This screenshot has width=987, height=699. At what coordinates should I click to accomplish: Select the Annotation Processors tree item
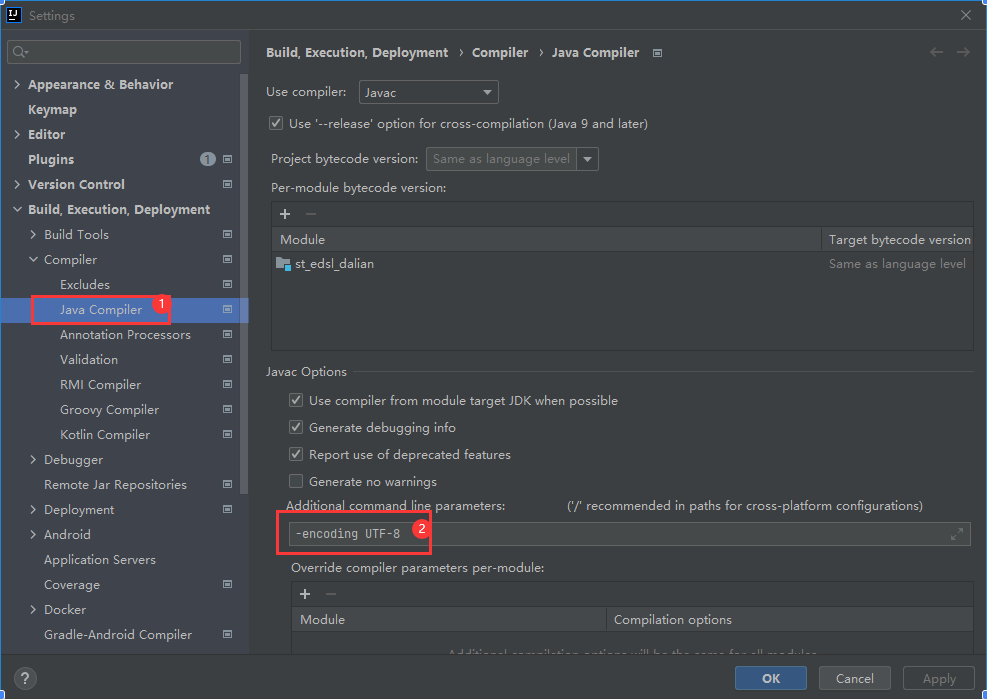(x=125, y=334)
